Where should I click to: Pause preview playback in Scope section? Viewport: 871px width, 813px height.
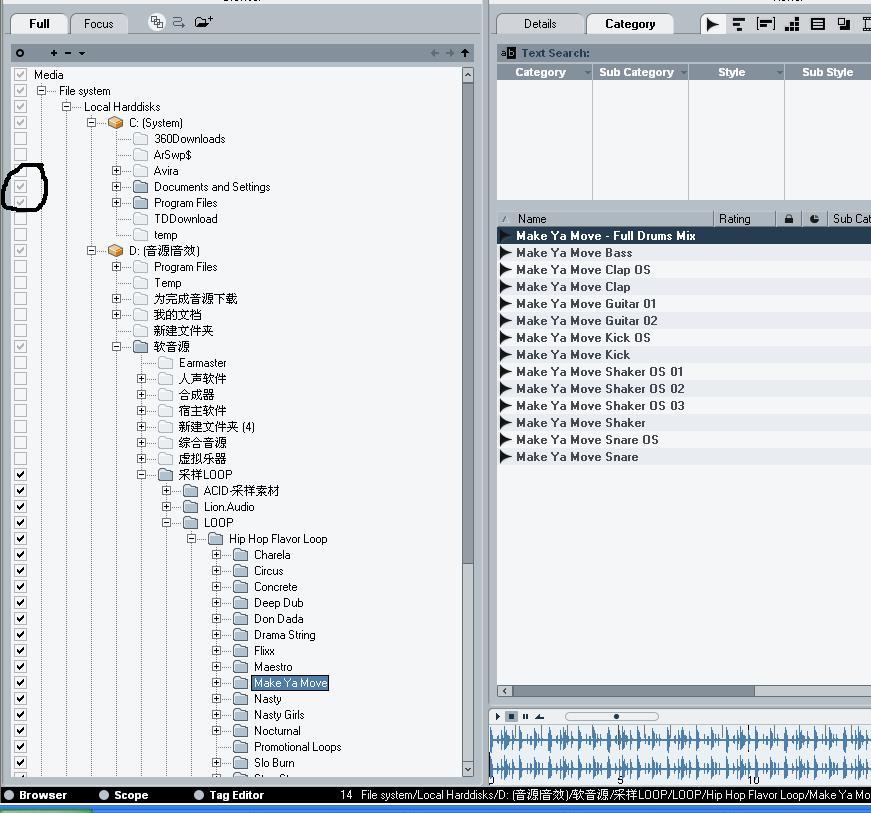click(x=525, y=716)
